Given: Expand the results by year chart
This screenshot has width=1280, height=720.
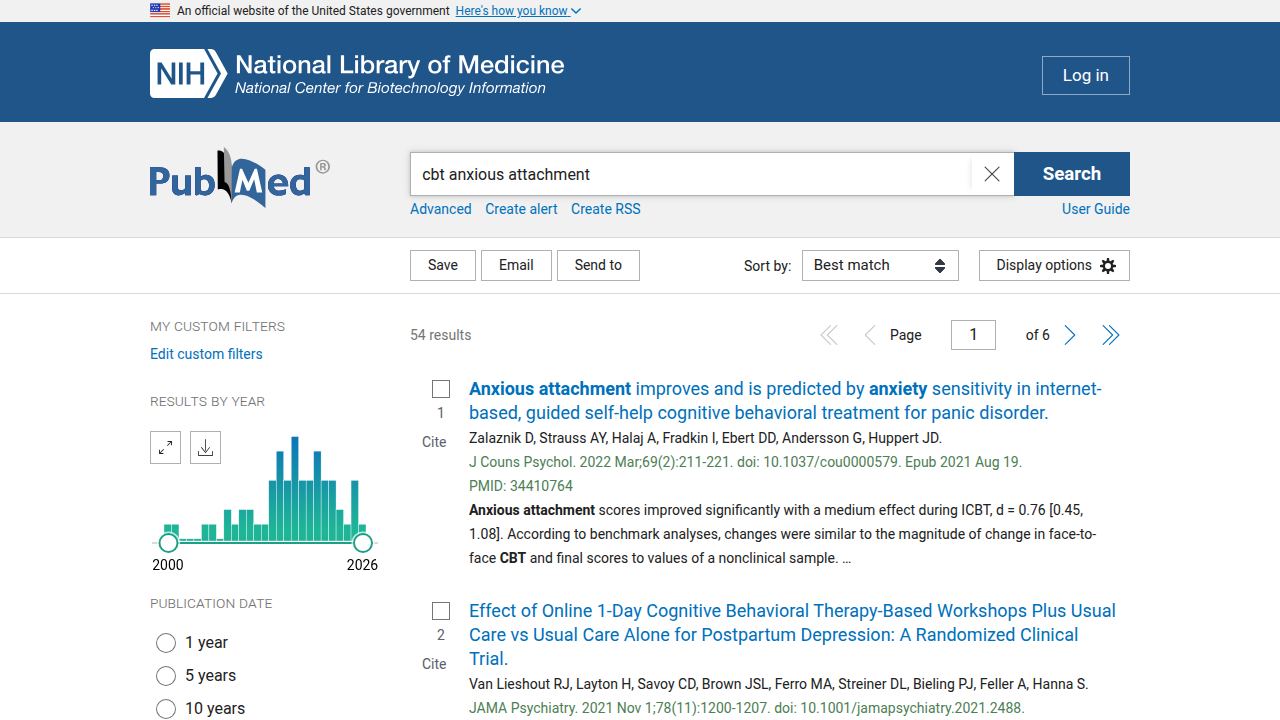Looking at the screenshot, I should click(x=166, y=448).
